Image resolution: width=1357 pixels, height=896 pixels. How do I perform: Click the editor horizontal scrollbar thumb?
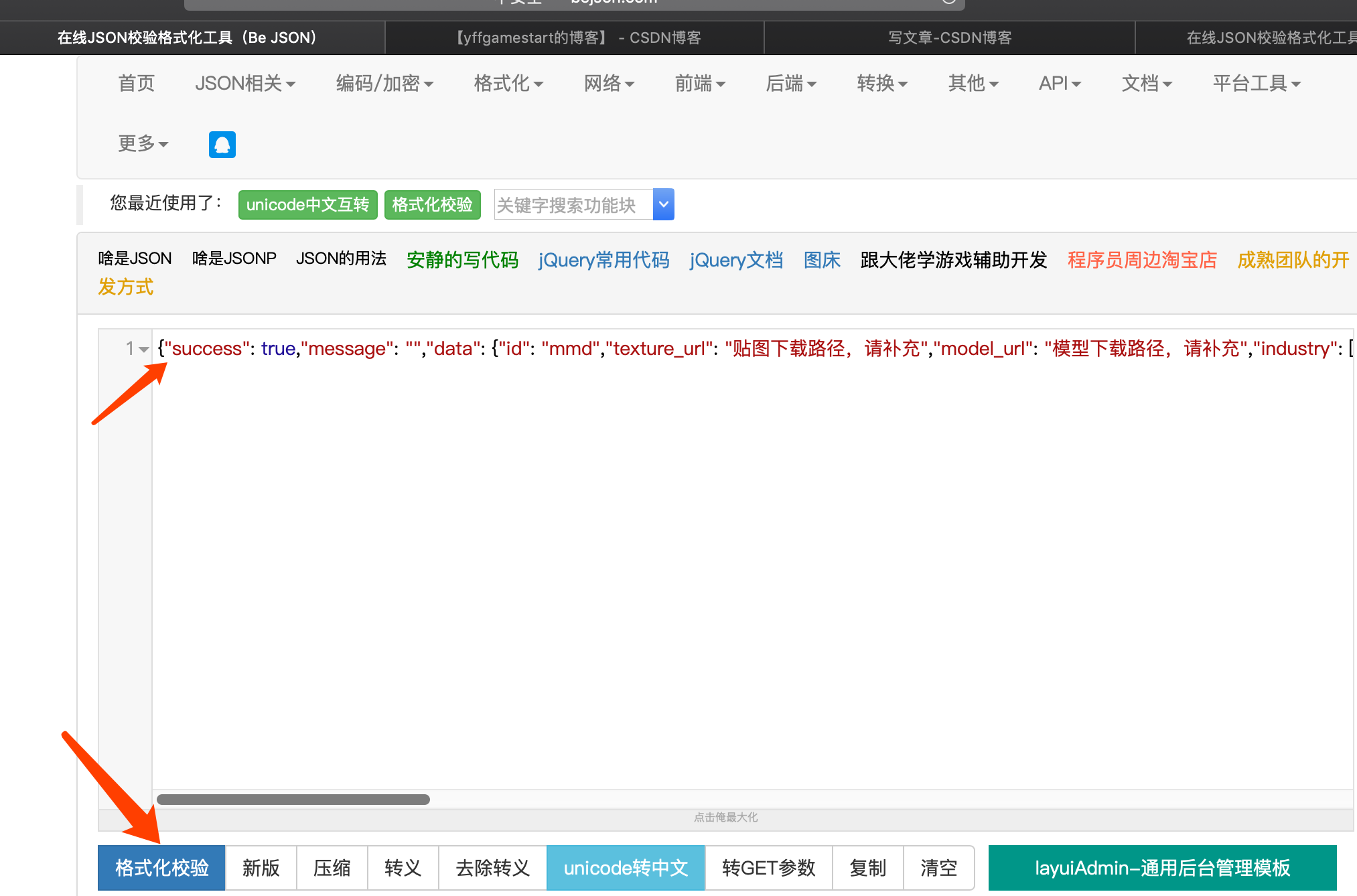click(293, 800)
